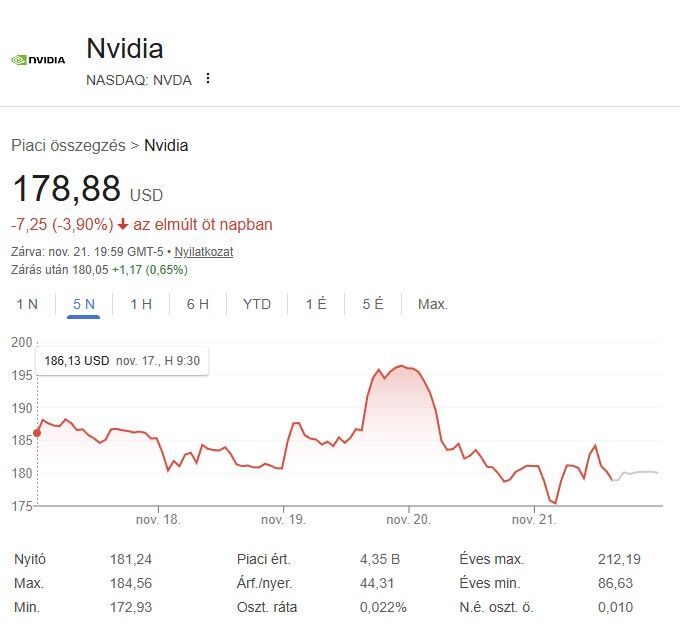Screen dimensions: 680x637
Task: Open the three-dot more options menu
Action: pos(208,78)
